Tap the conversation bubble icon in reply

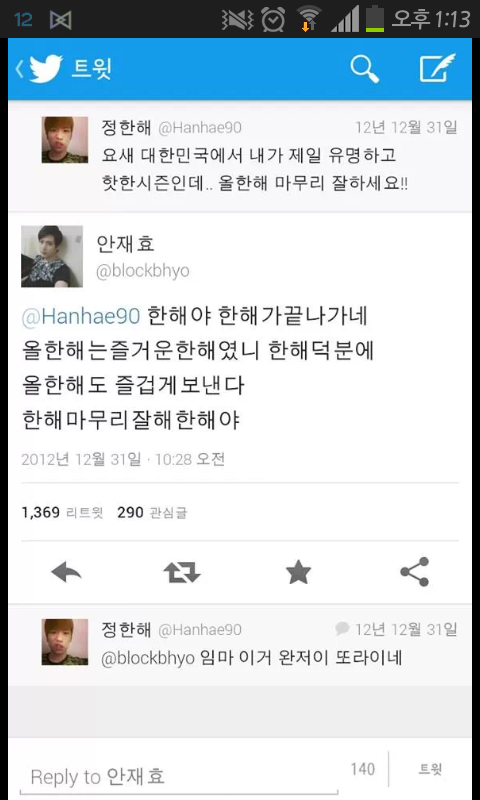(x=342, y=629)
